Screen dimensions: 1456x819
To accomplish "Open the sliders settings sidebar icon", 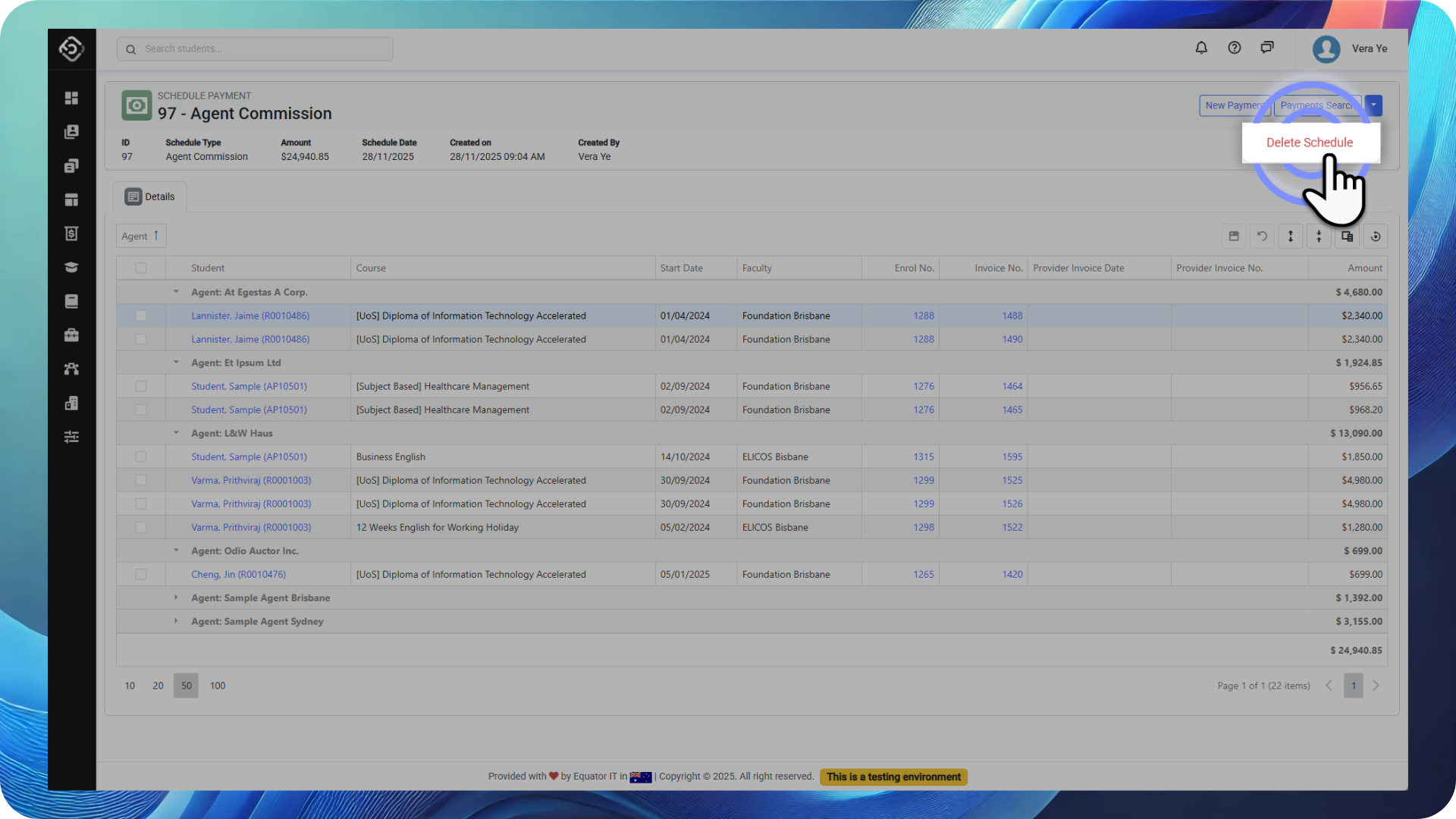I will pos(71,437).
